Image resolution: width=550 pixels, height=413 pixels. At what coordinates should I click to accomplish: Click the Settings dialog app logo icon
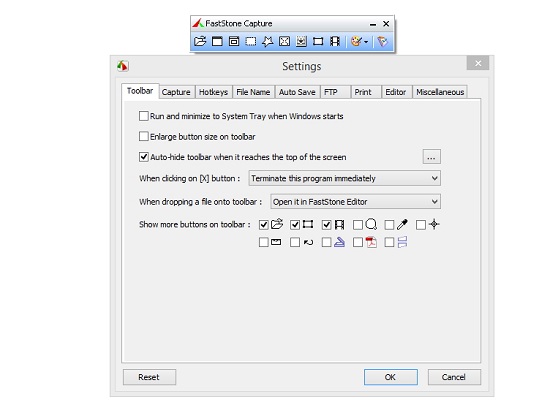(123, 66)
